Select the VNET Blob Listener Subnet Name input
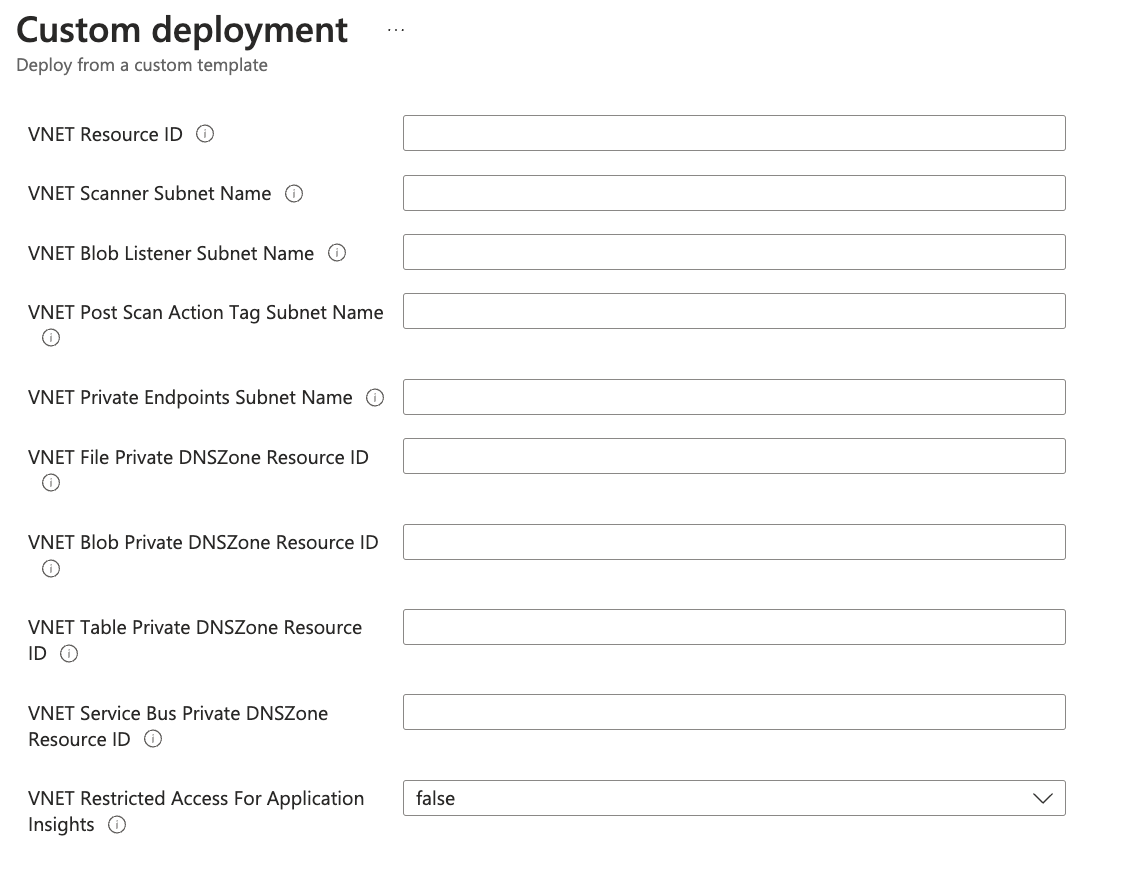 point(734,252)
